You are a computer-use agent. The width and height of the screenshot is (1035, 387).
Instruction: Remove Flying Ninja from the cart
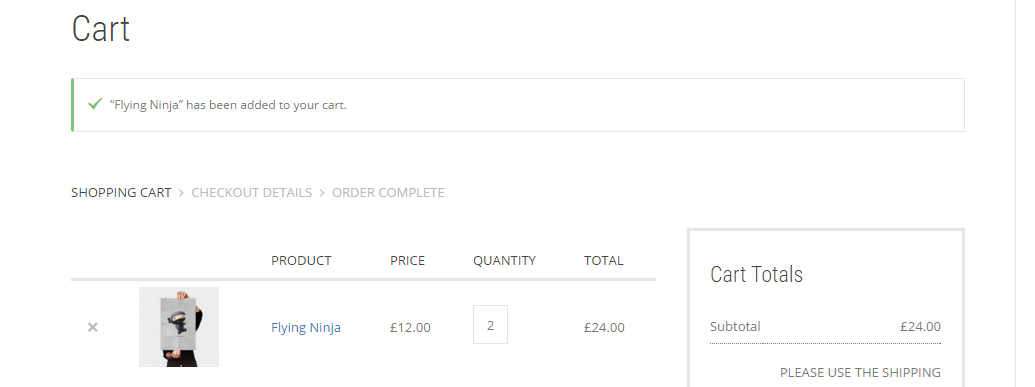[x=92, y=327]
